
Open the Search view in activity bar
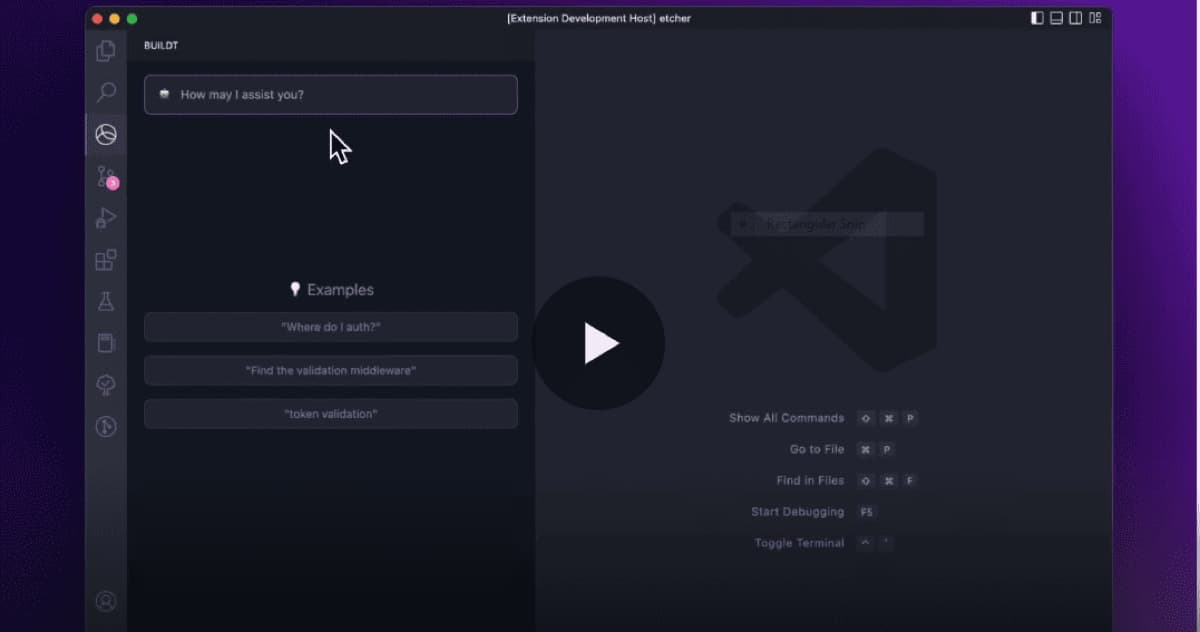[x=105, y=92]
